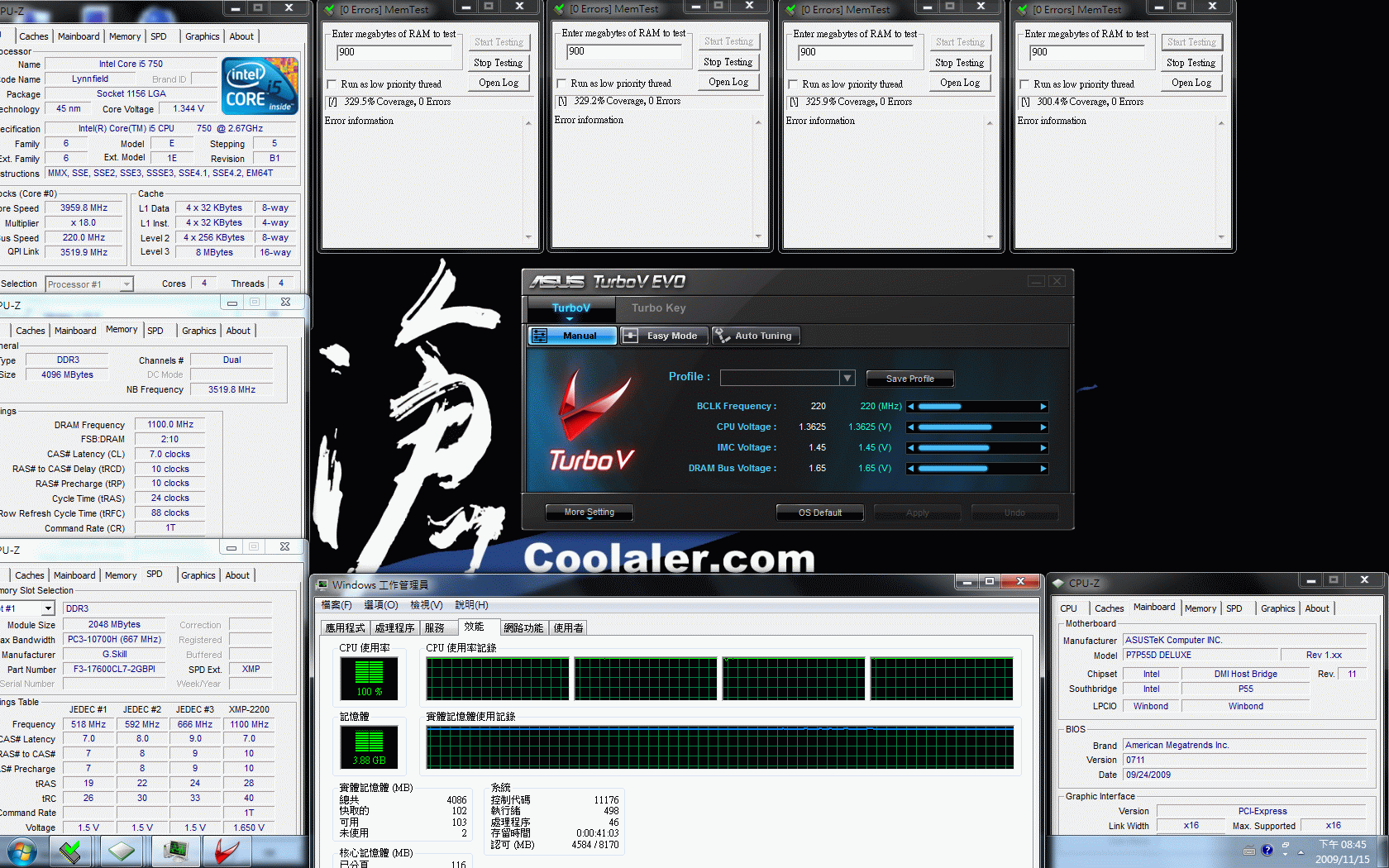Select Manual mode icon in TurboV

tap(540, 336)
